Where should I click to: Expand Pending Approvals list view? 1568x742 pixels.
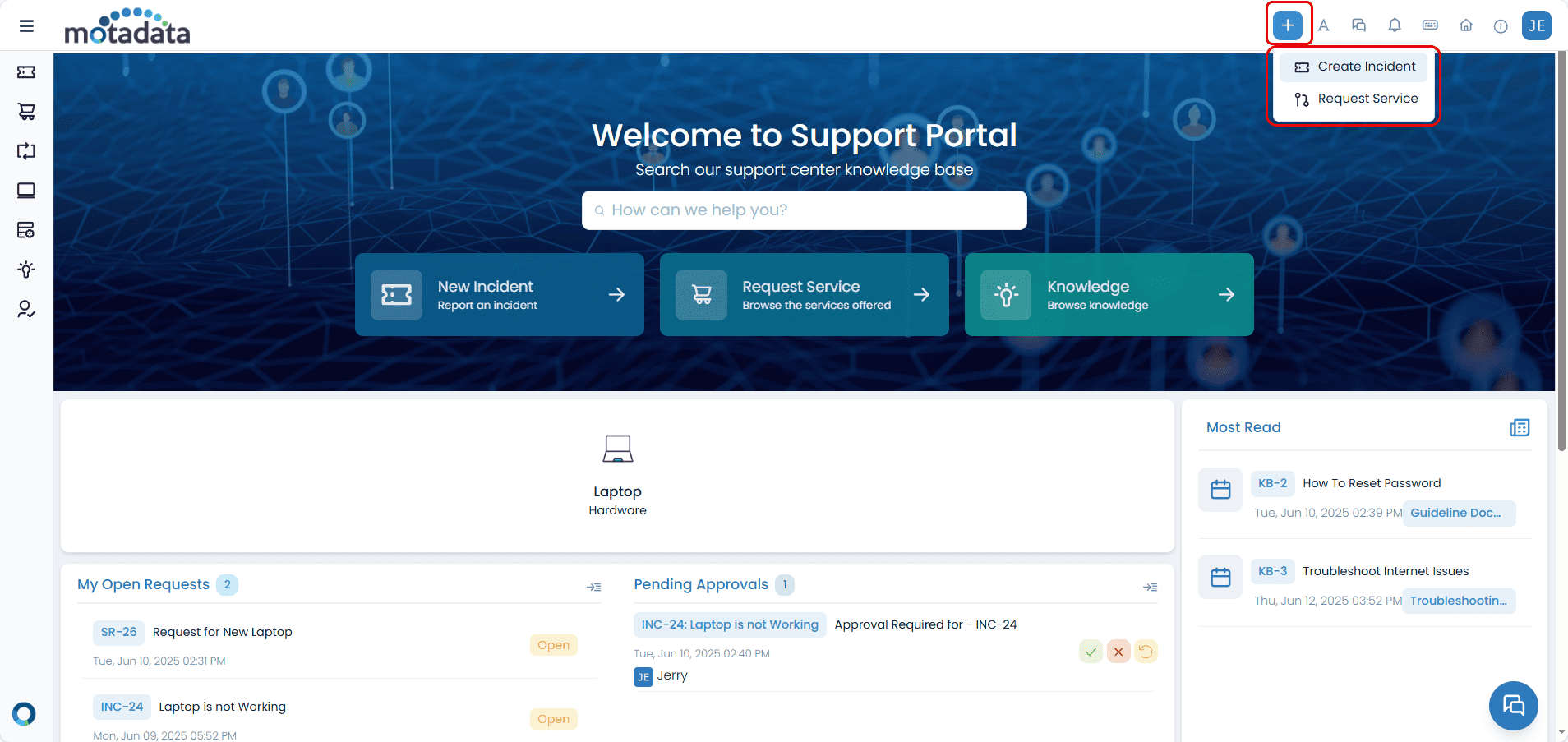point(1150,587)
